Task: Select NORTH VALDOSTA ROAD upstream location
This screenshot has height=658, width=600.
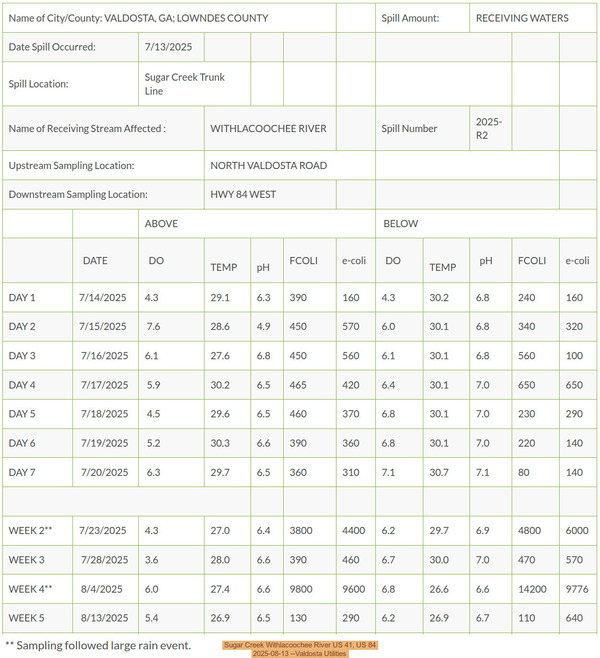Action: [x=269, y=165]
